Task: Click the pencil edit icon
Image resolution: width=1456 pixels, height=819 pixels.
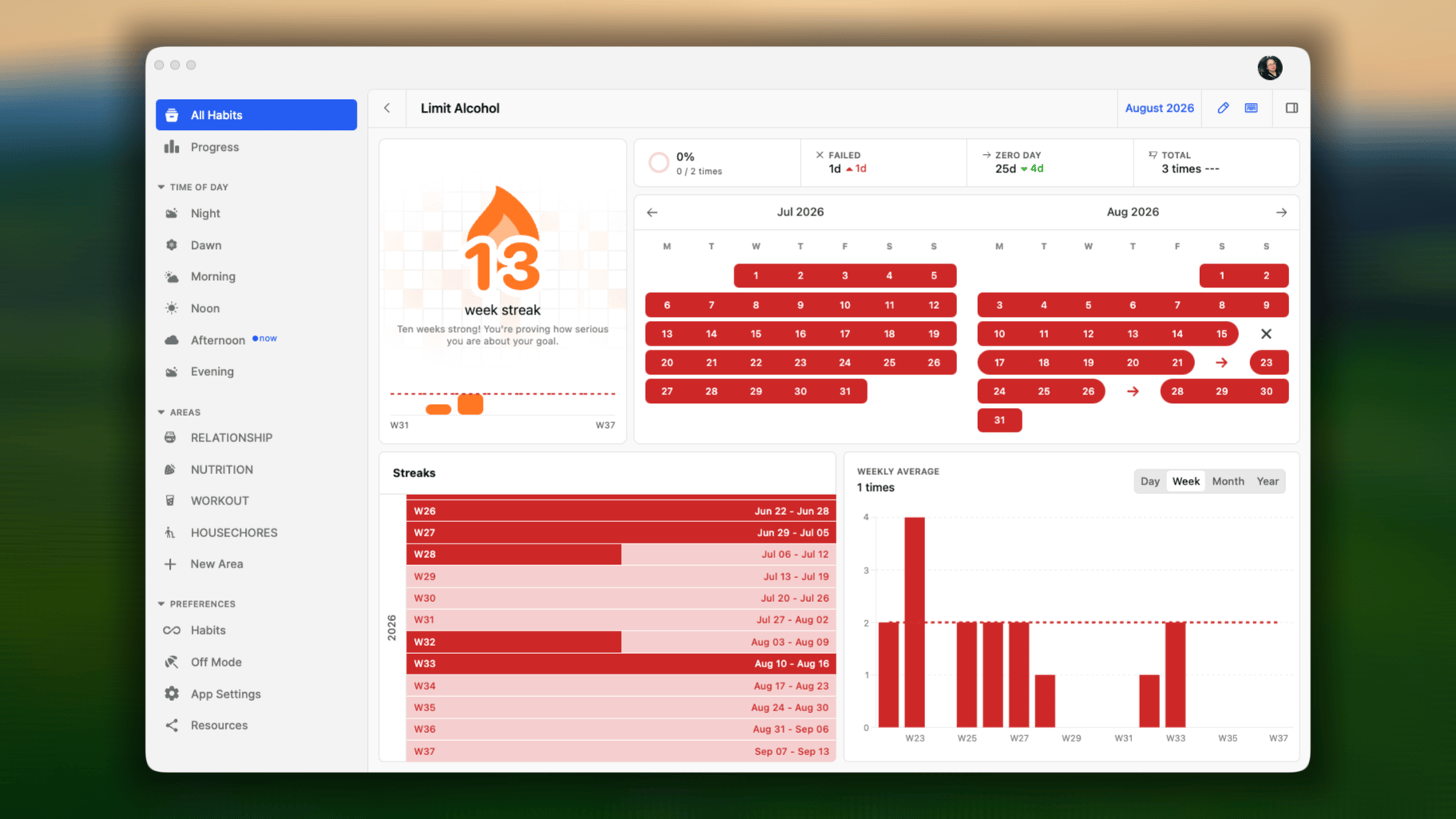Action: [1223, 108]
